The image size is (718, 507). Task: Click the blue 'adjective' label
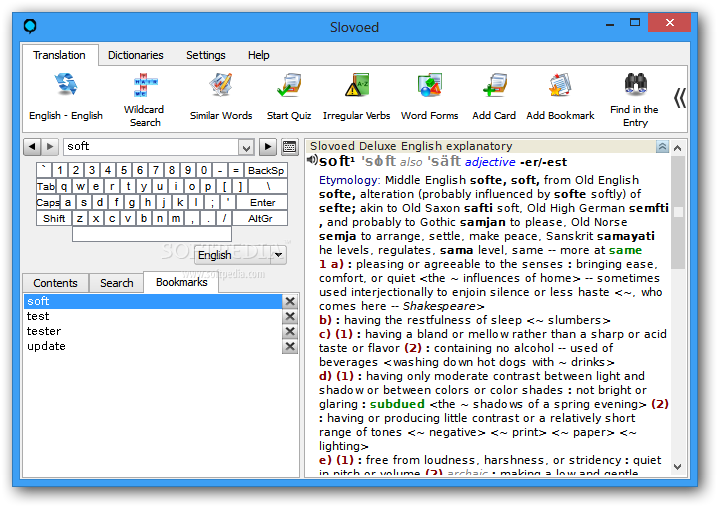coord(490,162)
